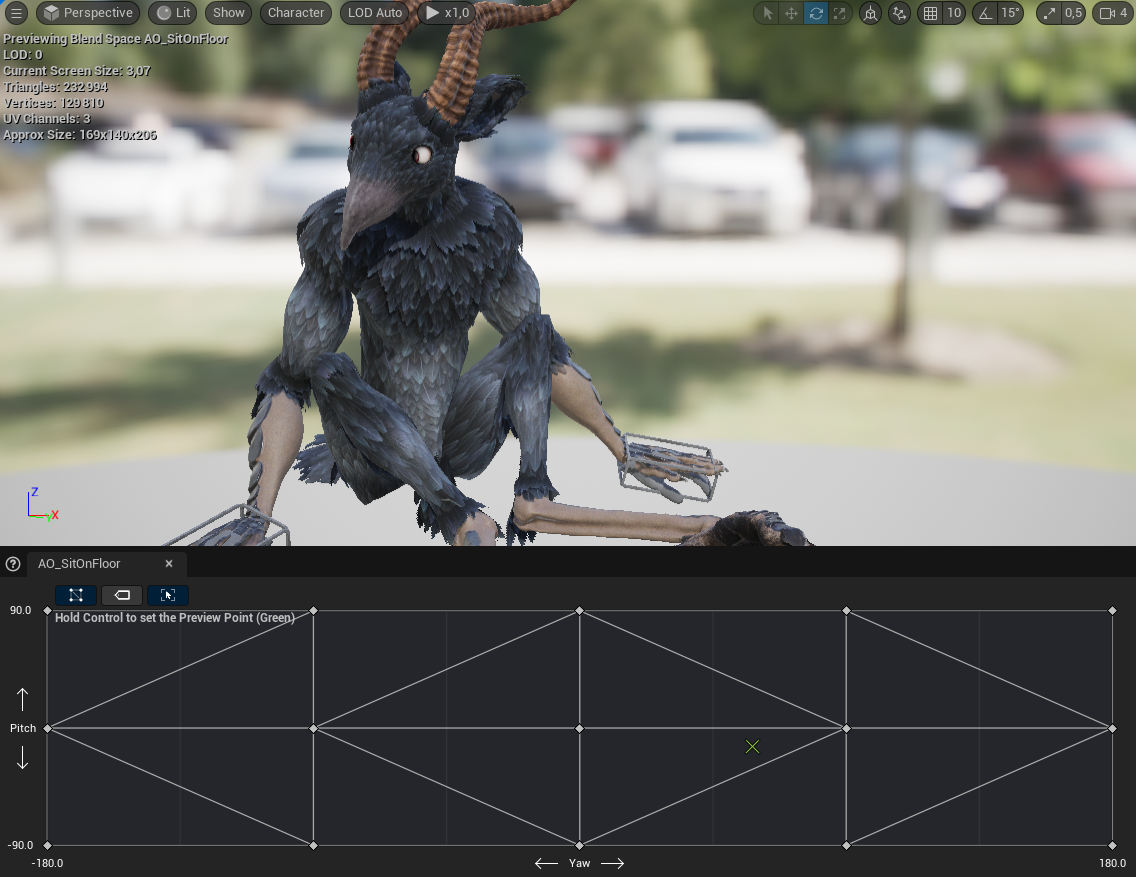Open the 15° rotation snap value dropdown
This screenshot has width=1136, height=877.
(x=1010, y=13)
